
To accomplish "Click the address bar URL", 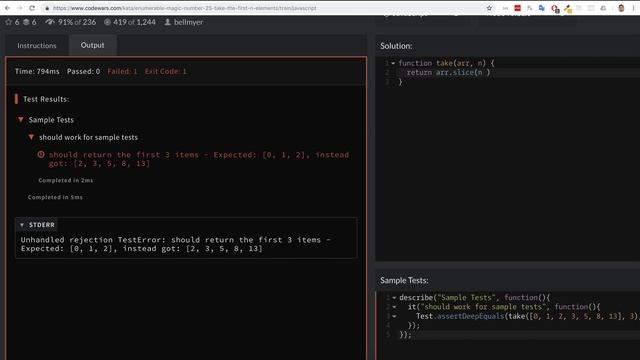I will (x=184, y=8).
